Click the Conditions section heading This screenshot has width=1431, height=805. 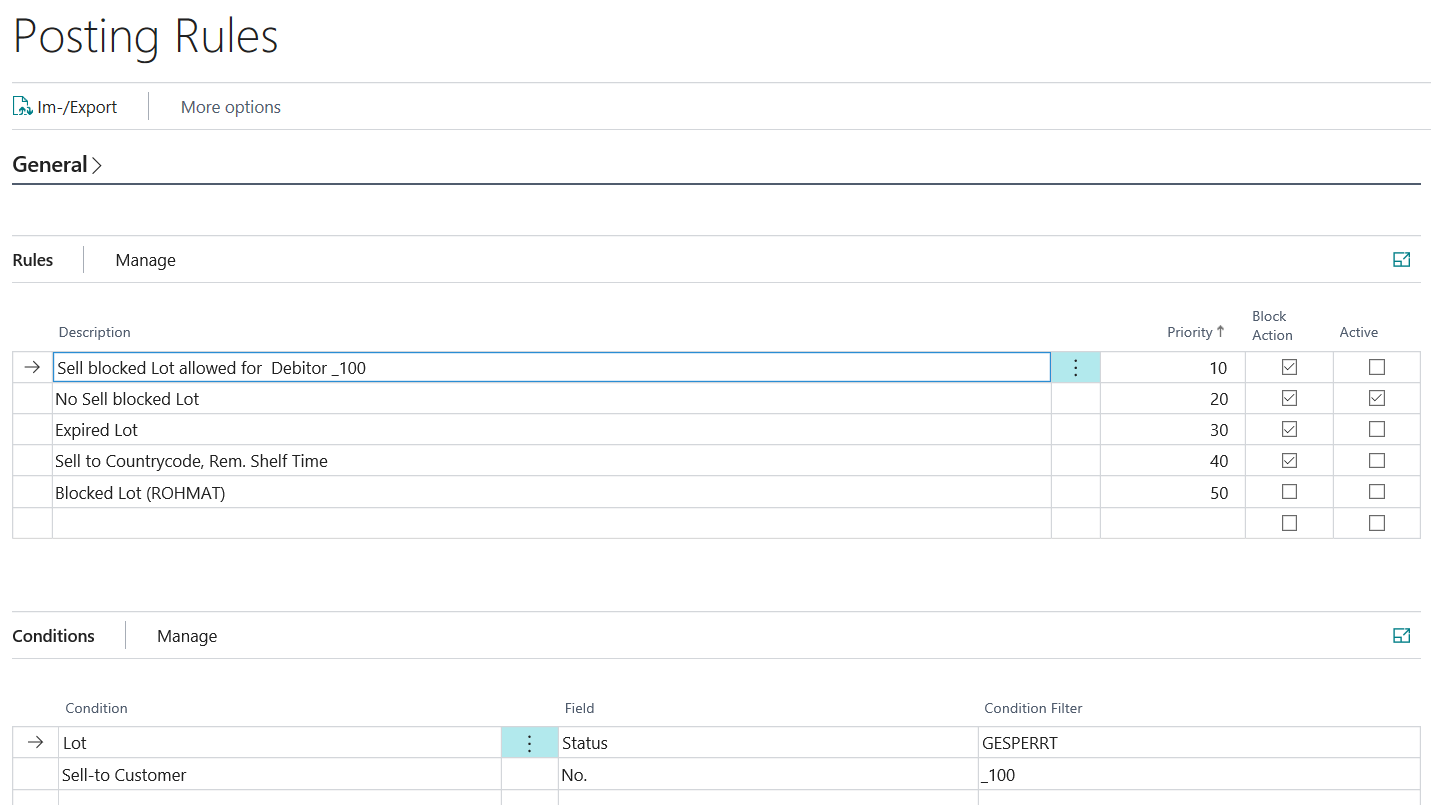coord(53,636)
